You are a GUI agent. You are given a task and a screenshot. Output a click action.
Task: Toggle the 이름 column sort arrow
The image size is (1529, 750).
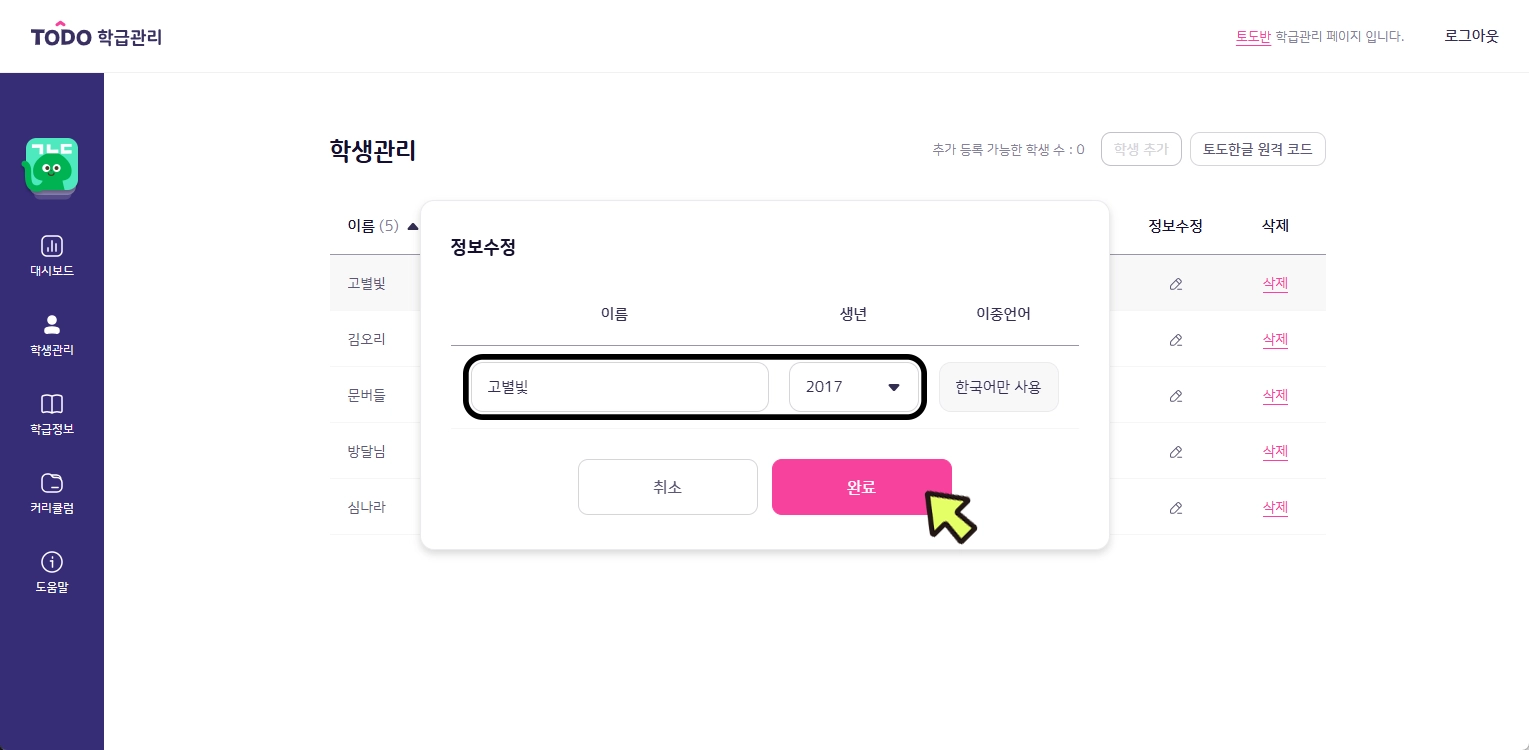pos(413,226)
